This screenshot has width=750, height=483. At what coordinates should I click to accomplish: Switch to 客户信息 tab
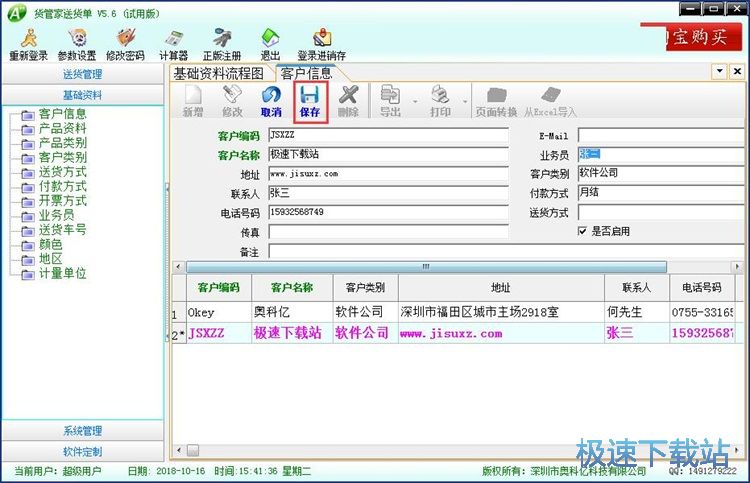tap(307, 73)
